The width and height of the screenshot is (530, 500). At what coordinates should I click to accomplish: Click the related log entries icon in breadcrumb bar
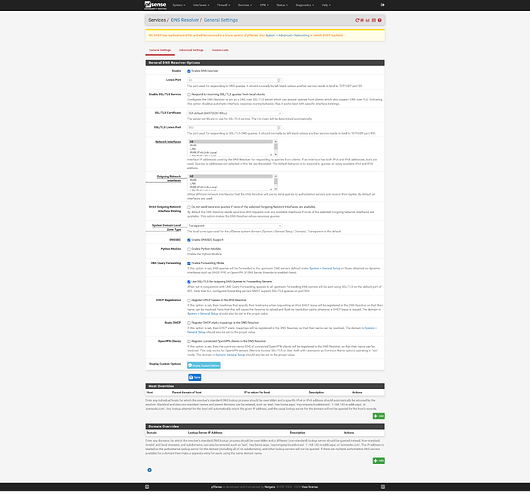point(374,20)
